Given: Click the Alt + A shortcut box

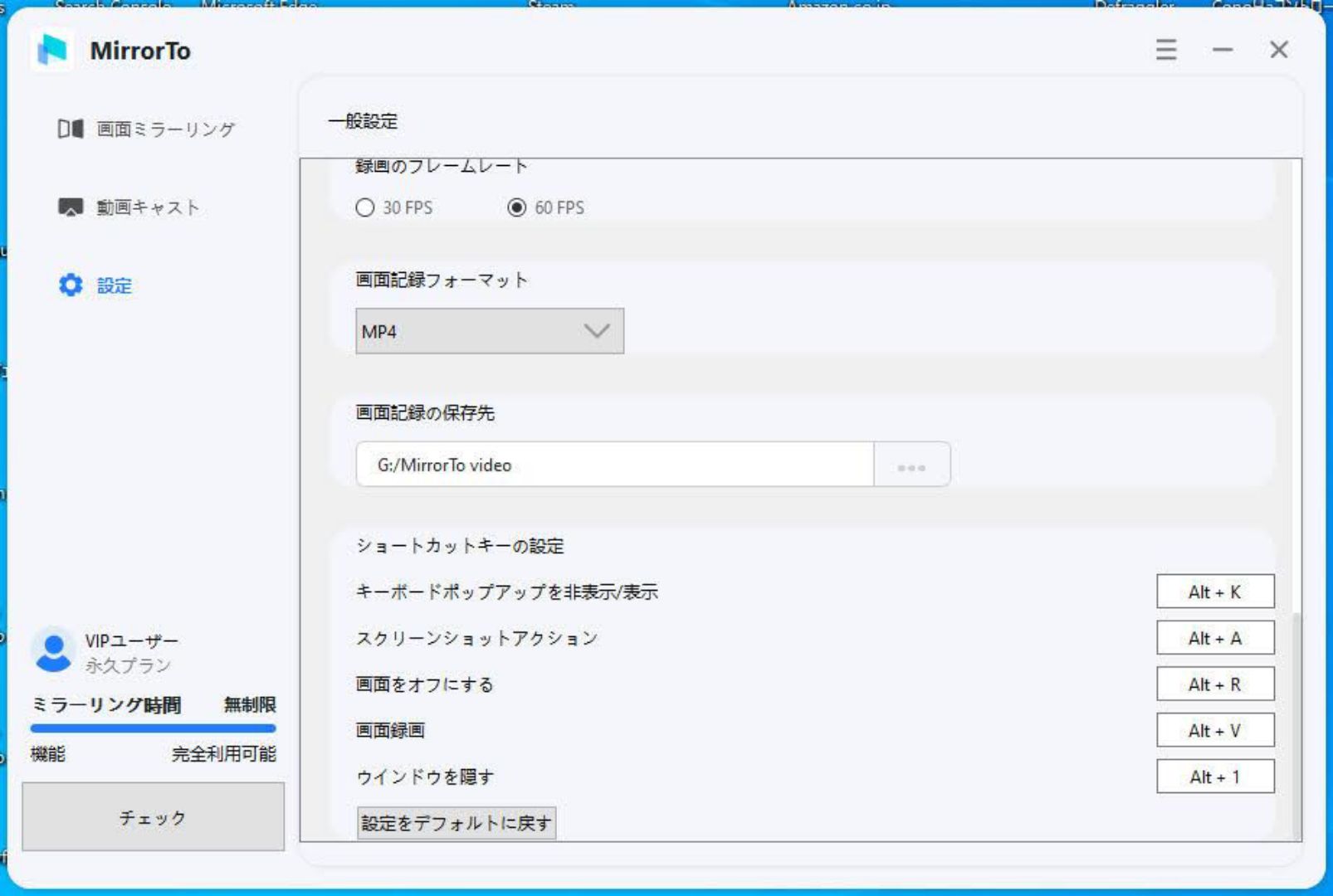Looking at the screenshot, I should 1215,638.
